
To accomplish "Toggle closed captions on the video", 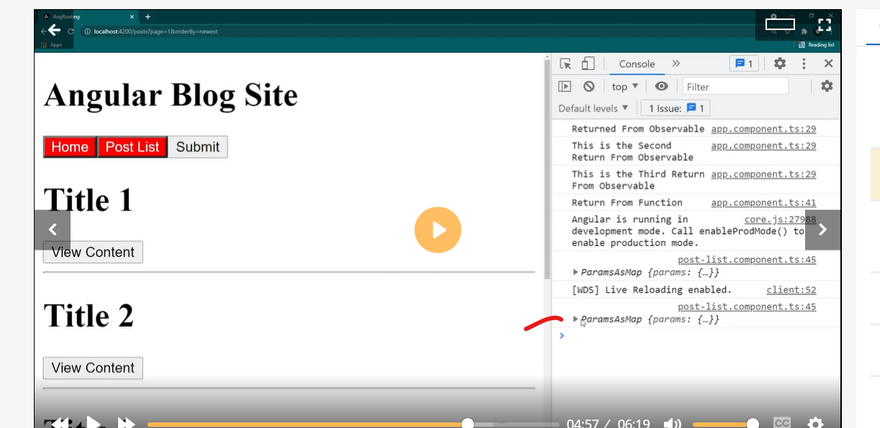I will pos(782,423).
